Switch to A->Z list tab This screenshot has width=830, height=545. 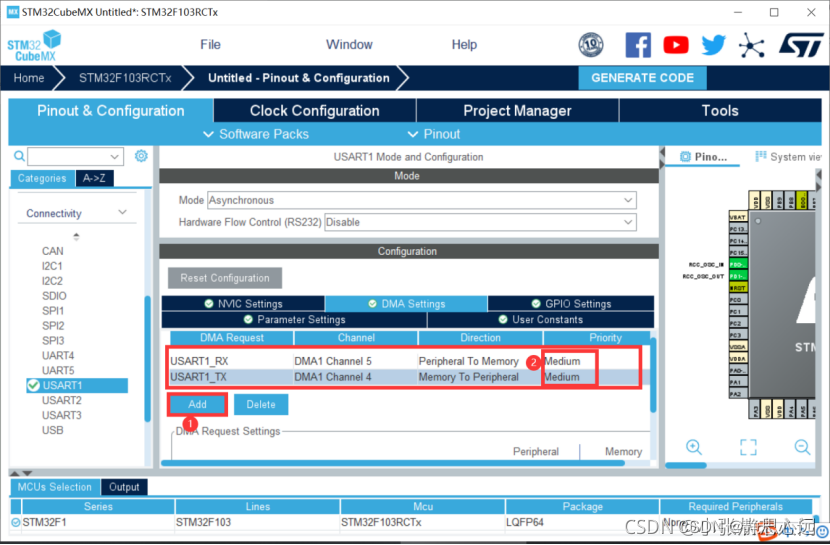pyautogui.click(x=94, y=178)
